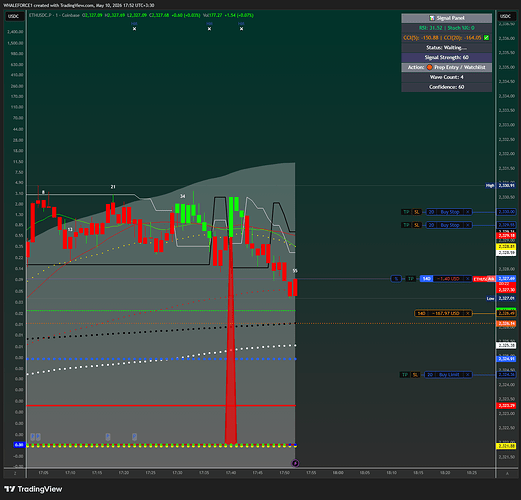Click the RSI and Stoch %K readout row
Image resolution: width=521 pixels, height=500 pixels.
point(446,28)
